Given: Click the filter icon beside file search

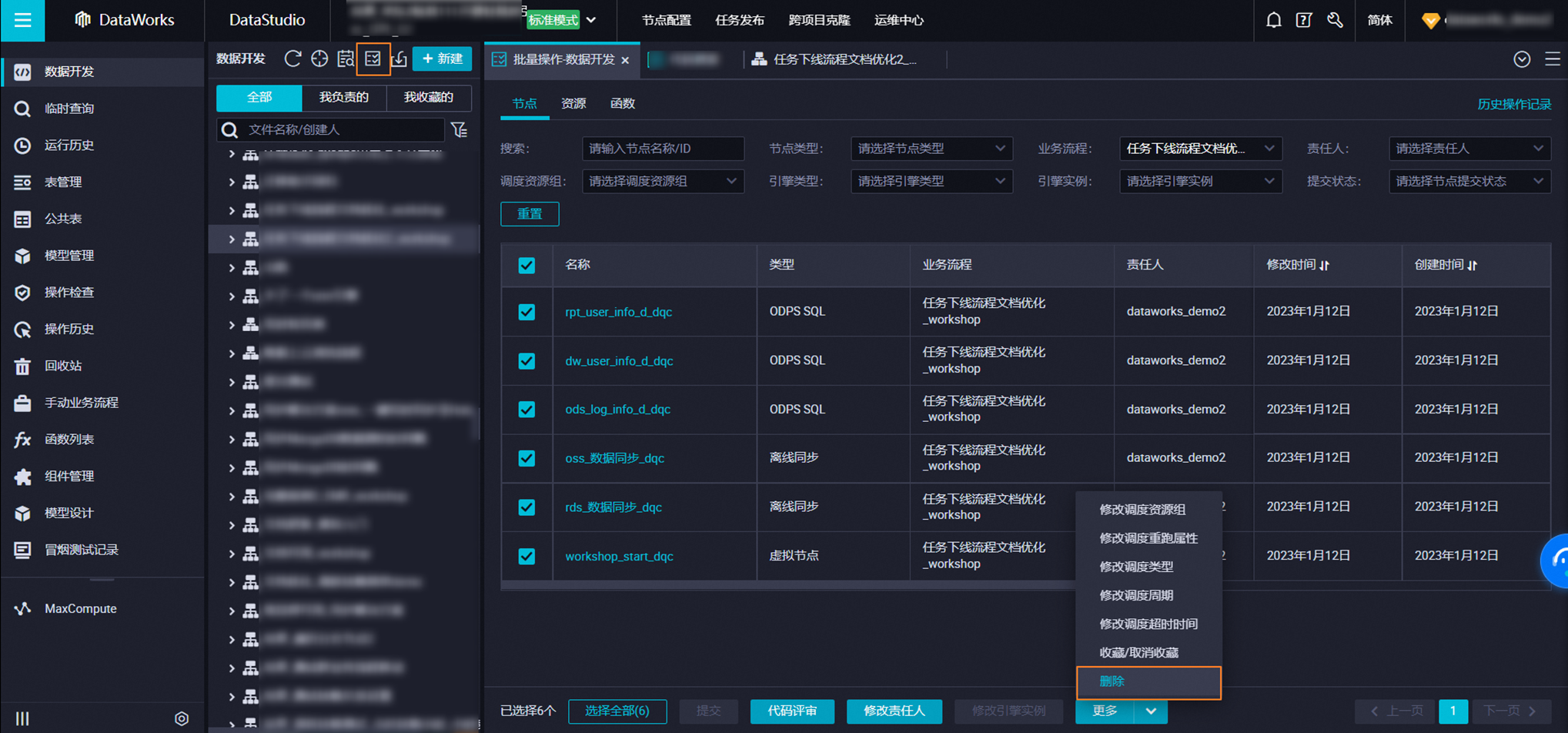Looking at the screenshot, I should coord(460,130).
